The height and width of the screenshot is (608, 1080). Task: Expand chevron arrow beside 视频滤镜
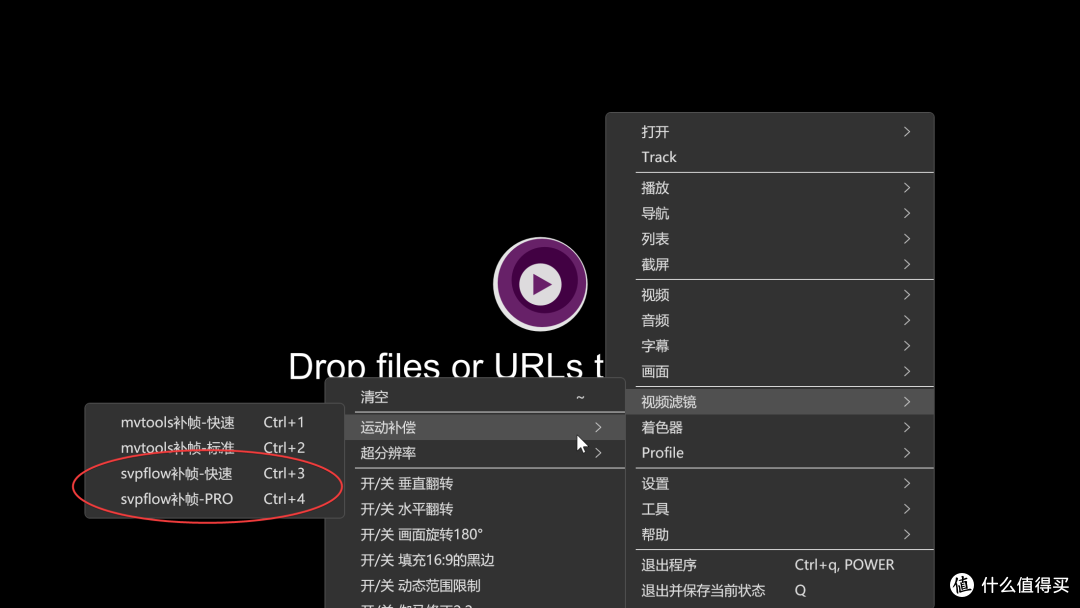coord(907,402)
